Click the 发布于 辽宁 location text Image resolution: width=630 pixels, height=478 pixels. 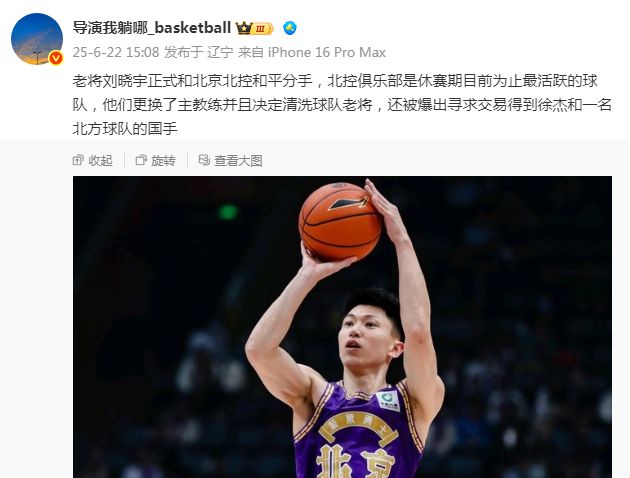tap(198, 52)
